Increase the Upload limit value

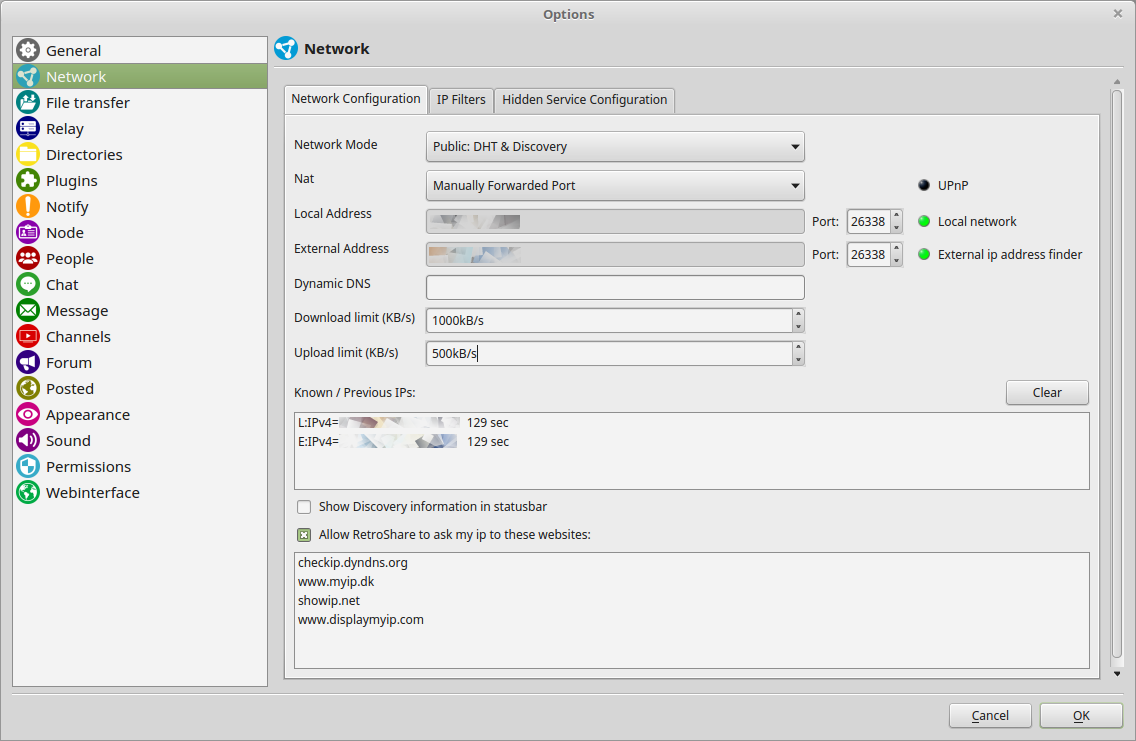point(798,347)
